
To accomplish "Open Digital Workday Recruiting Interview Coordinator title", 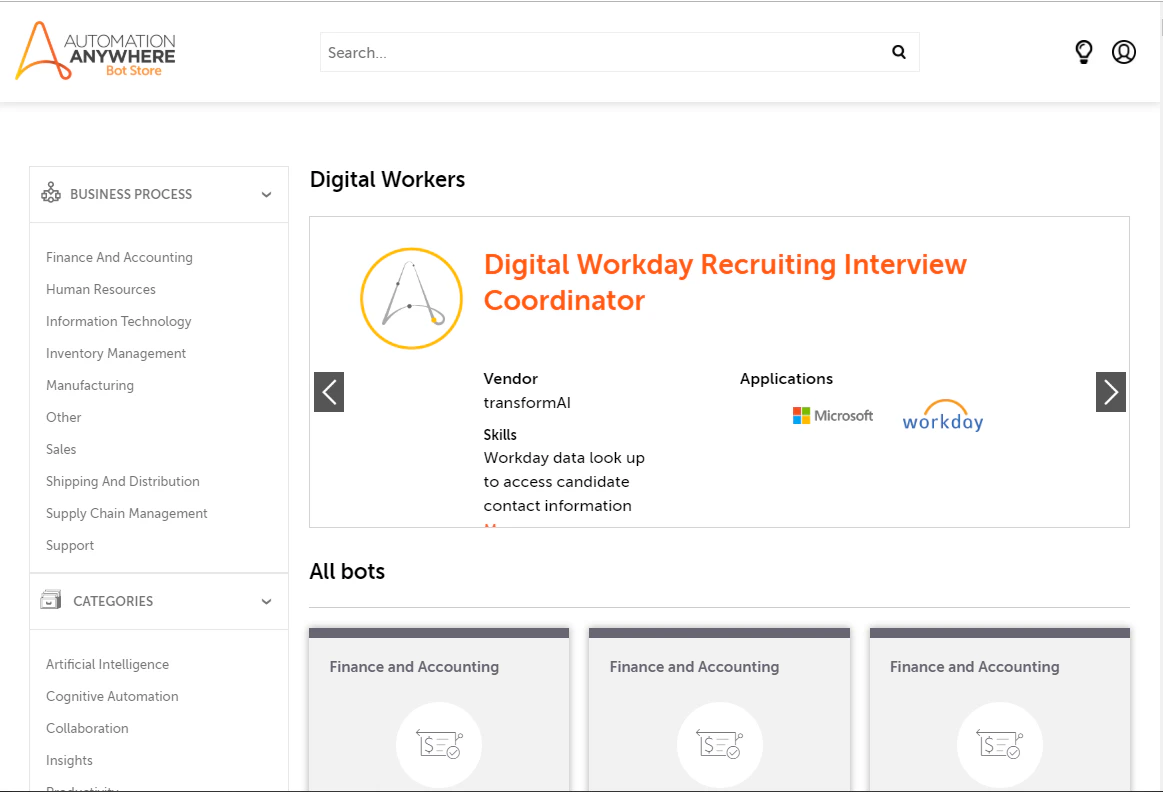I will pyautogui.click(x=725, y=283).
